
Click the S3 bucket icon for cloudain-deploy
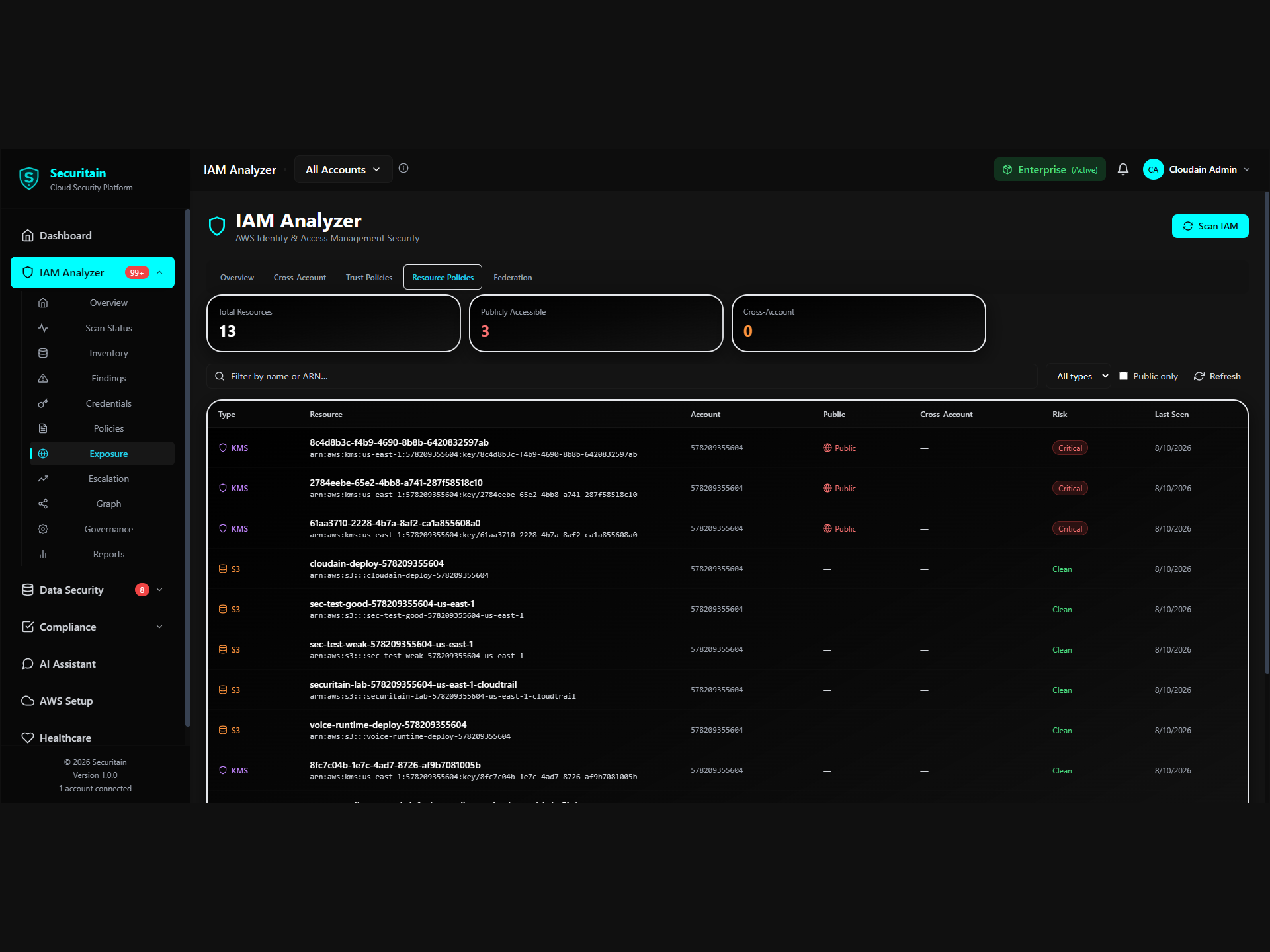coord(223,569)
